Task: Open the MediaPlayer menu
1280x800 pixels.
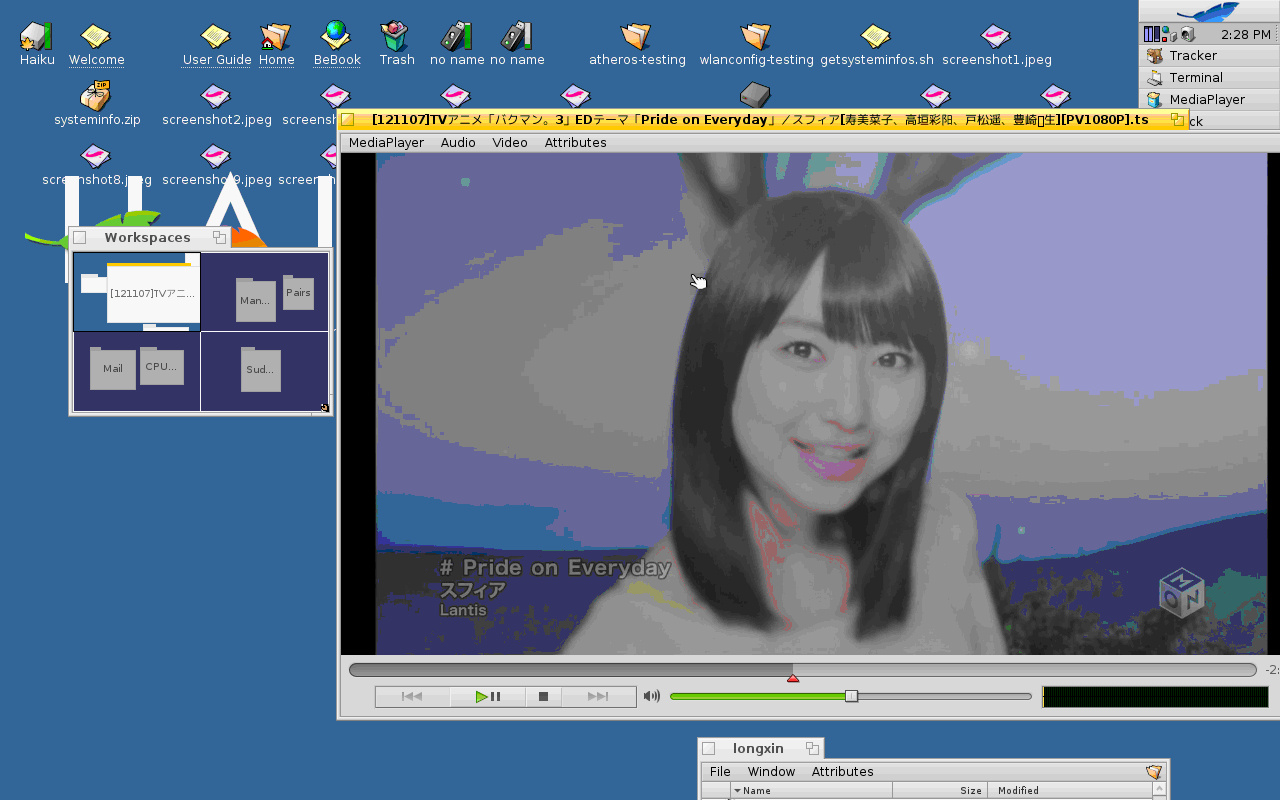Action: [386, 143]
